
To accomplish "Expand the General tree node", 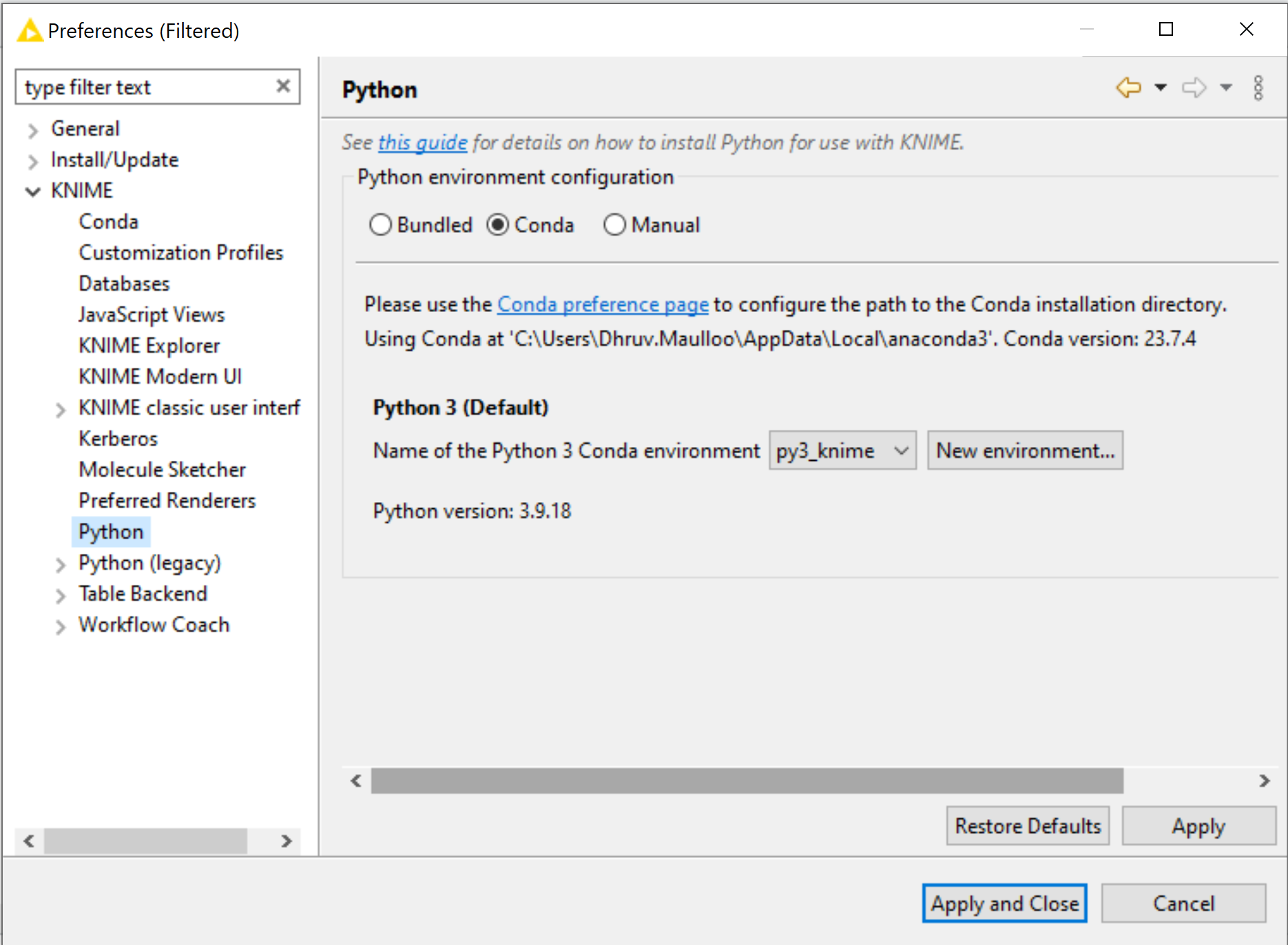I will pos(33,129).
